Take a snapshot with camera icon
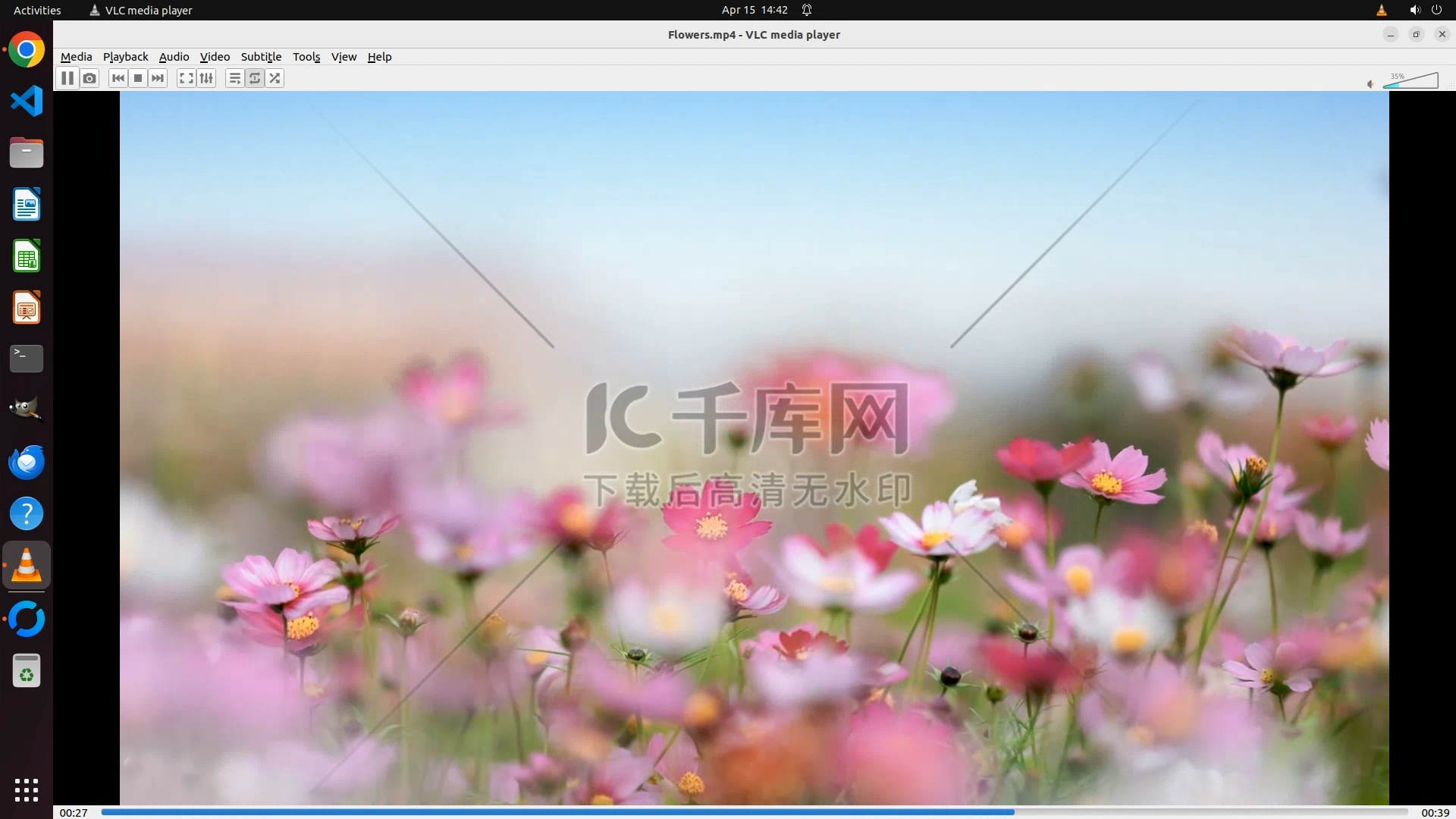This screenshot has height=819, width=1456. 89,78
